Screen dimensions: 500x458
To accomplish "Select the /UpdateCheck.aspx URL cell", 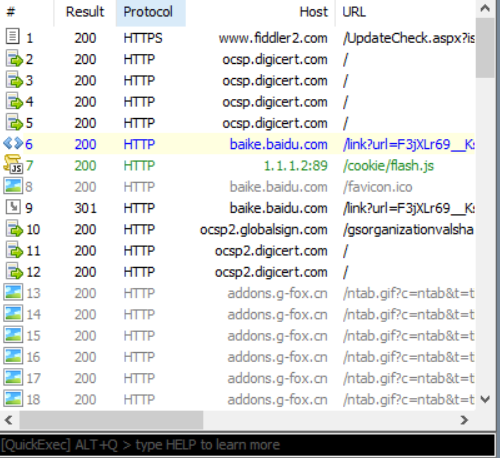I will (x=409, y=38).
